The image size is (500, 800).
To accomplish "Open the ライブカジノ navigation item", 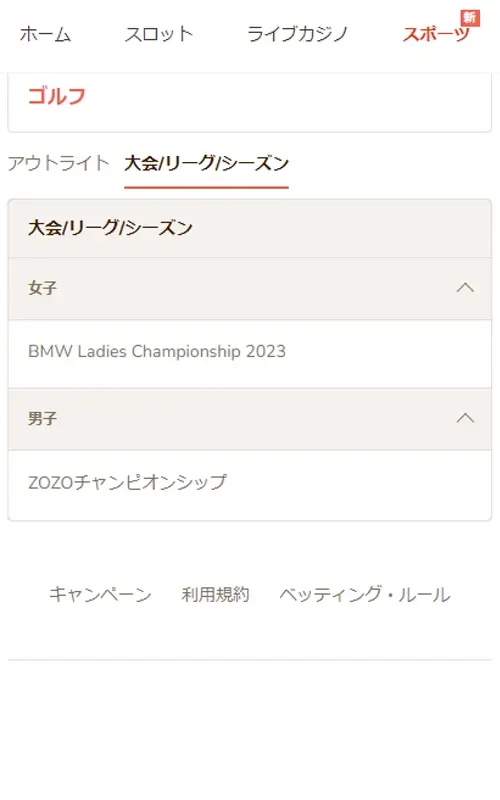I will 297,35.
